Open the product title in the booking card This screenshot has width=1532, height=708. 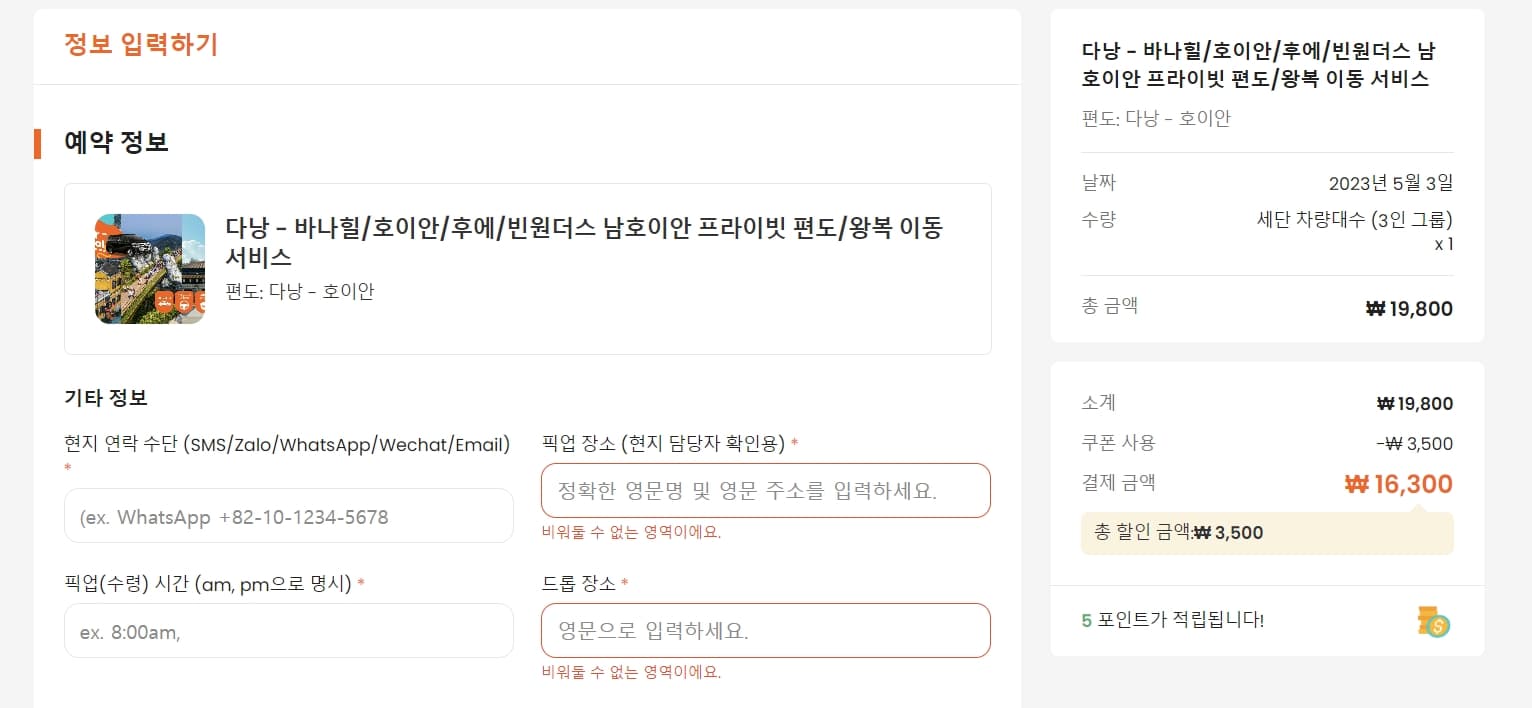584,242
